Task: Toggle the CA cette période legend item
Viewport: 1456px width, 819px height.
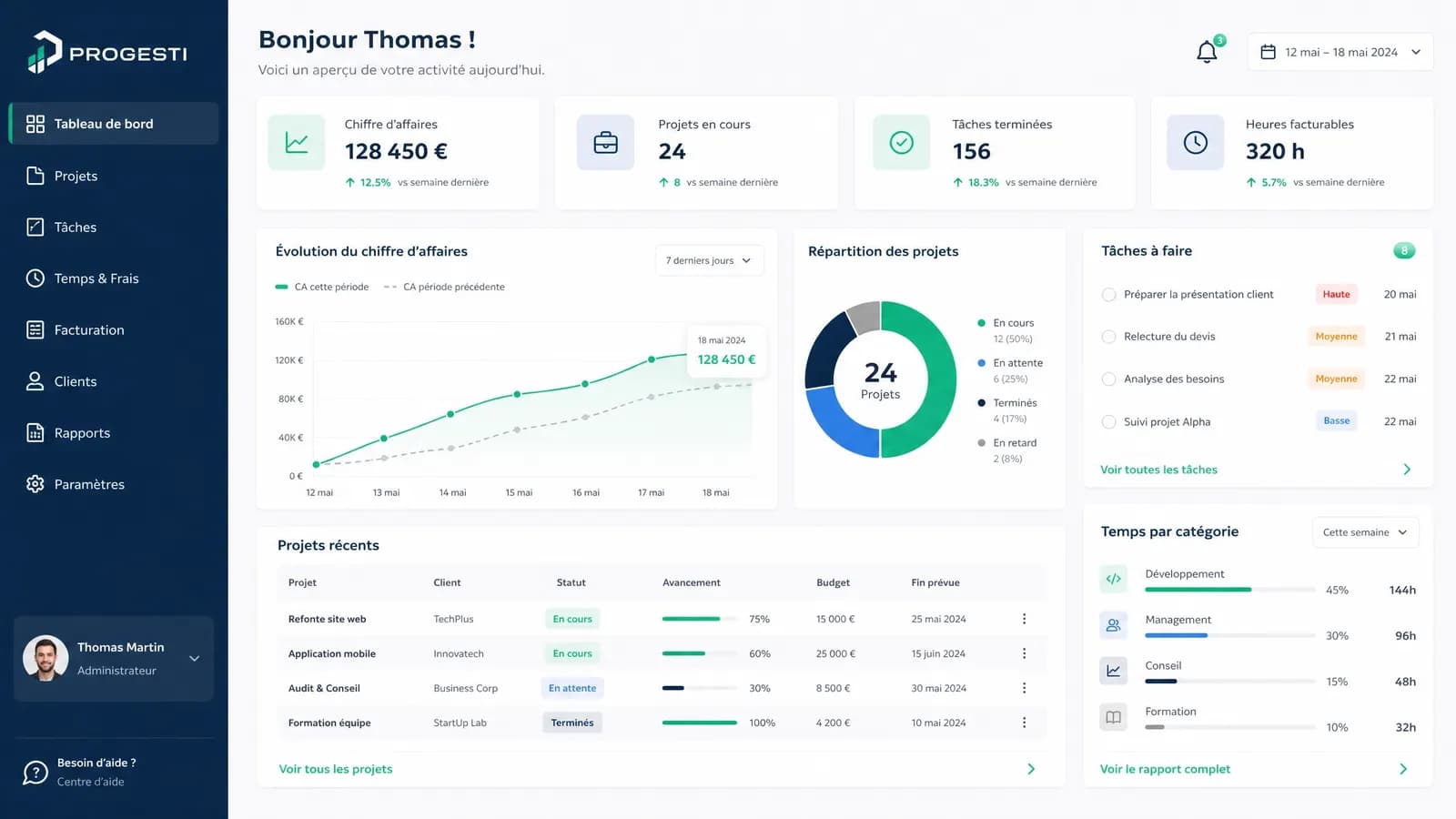Action: pyautogui.click(x=322, y=287)
